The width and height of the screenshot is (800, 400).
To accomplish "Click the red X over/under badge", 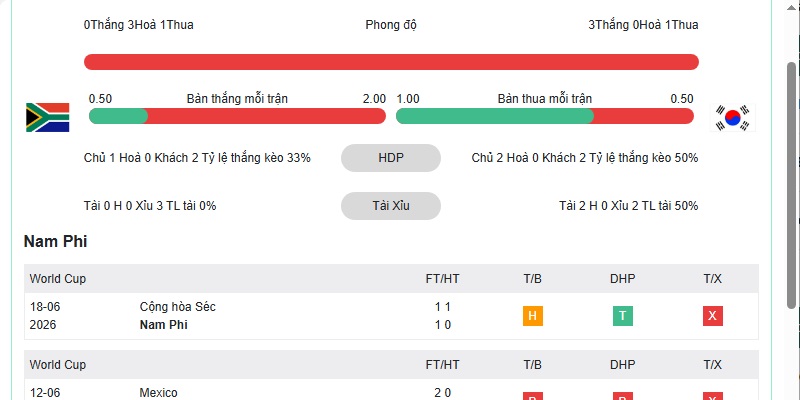I will [712, 316].
